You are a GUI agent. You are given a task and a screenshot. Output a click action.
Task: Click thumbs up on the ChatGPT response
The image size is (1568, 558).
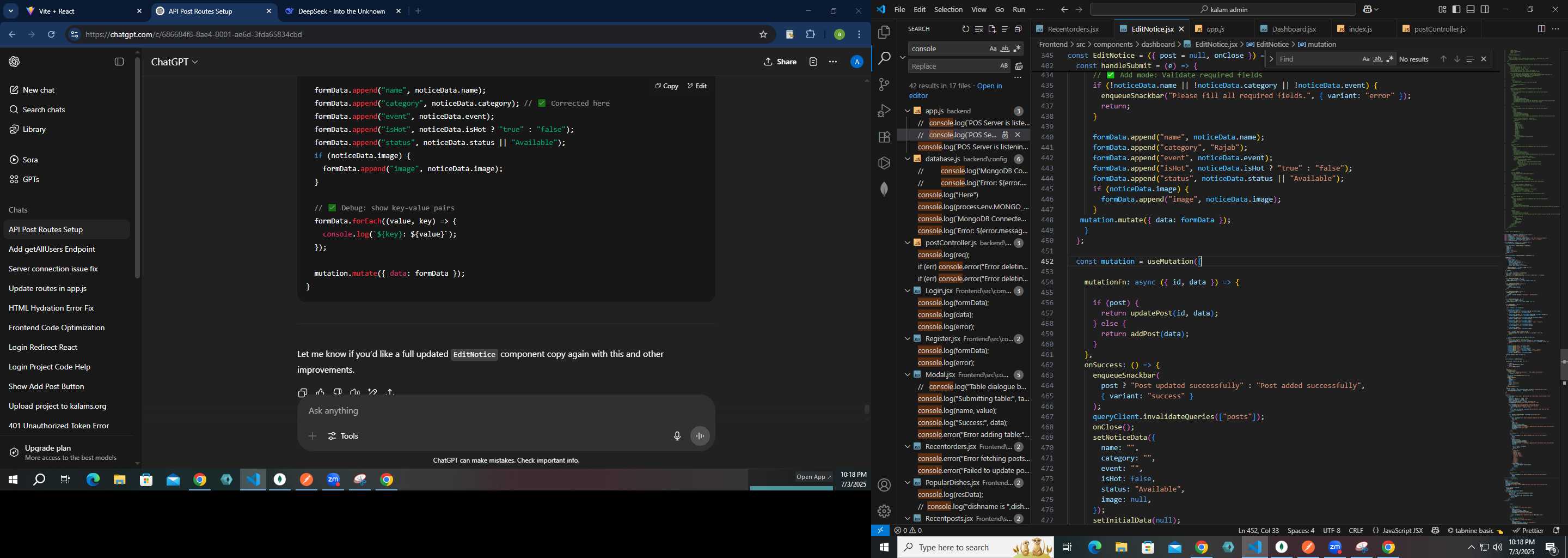[320, 393]
